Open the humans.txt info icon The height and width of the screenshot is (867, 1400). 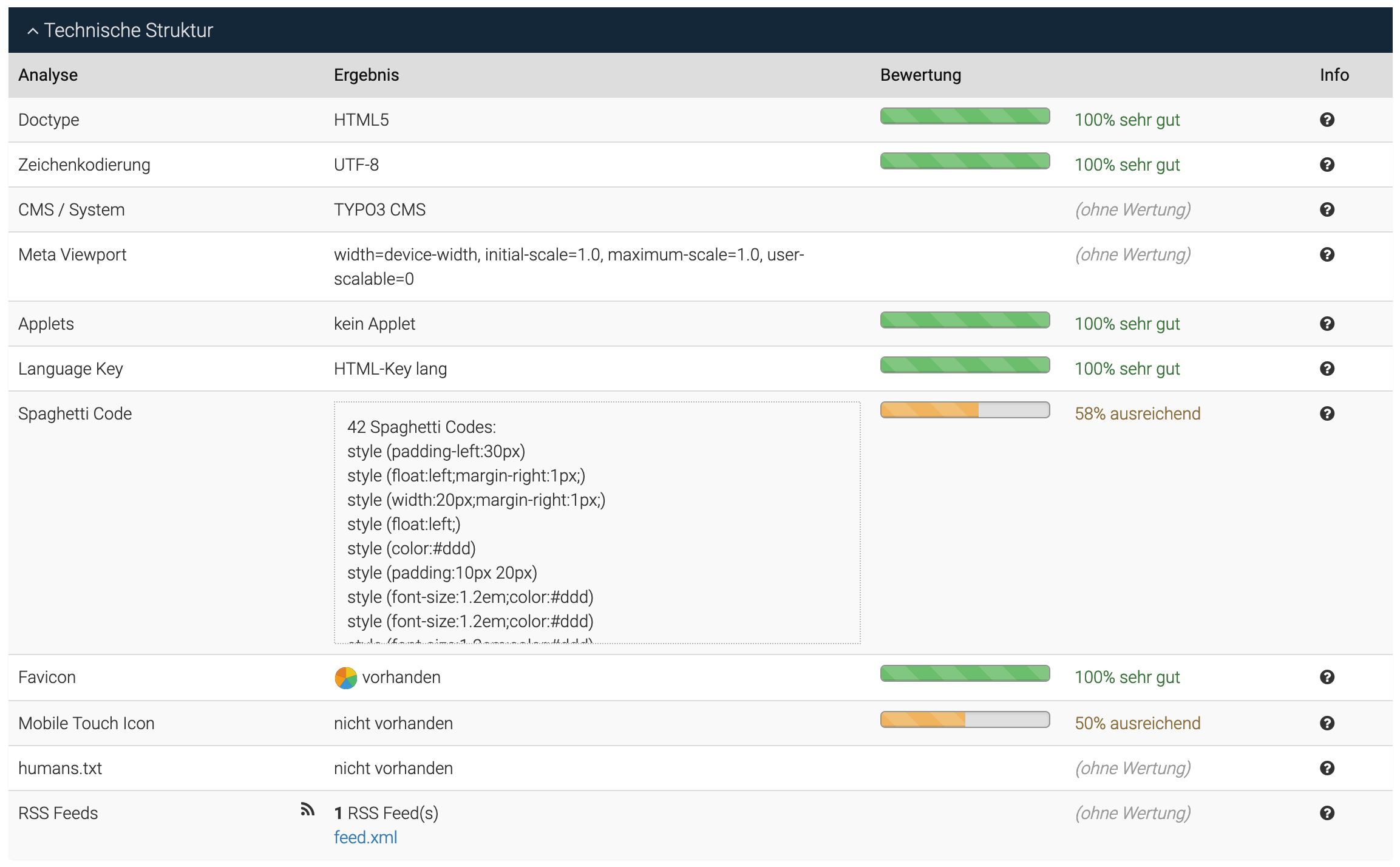1327,767
